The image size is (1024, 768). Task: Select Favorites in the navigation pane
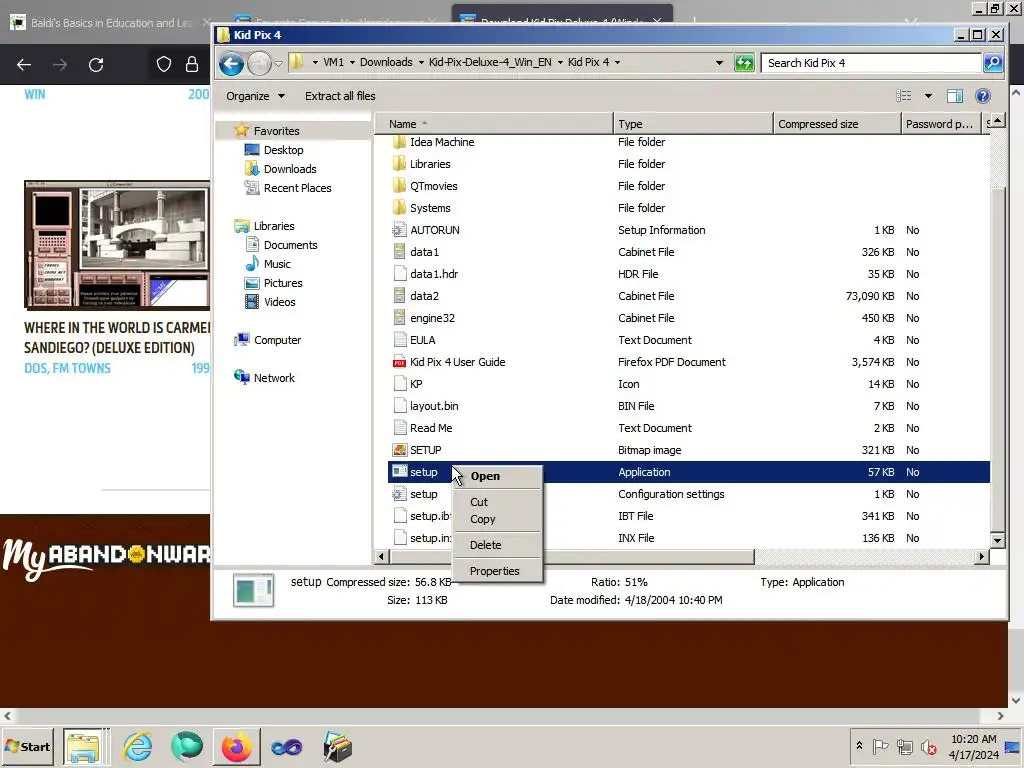coord(276,131)
